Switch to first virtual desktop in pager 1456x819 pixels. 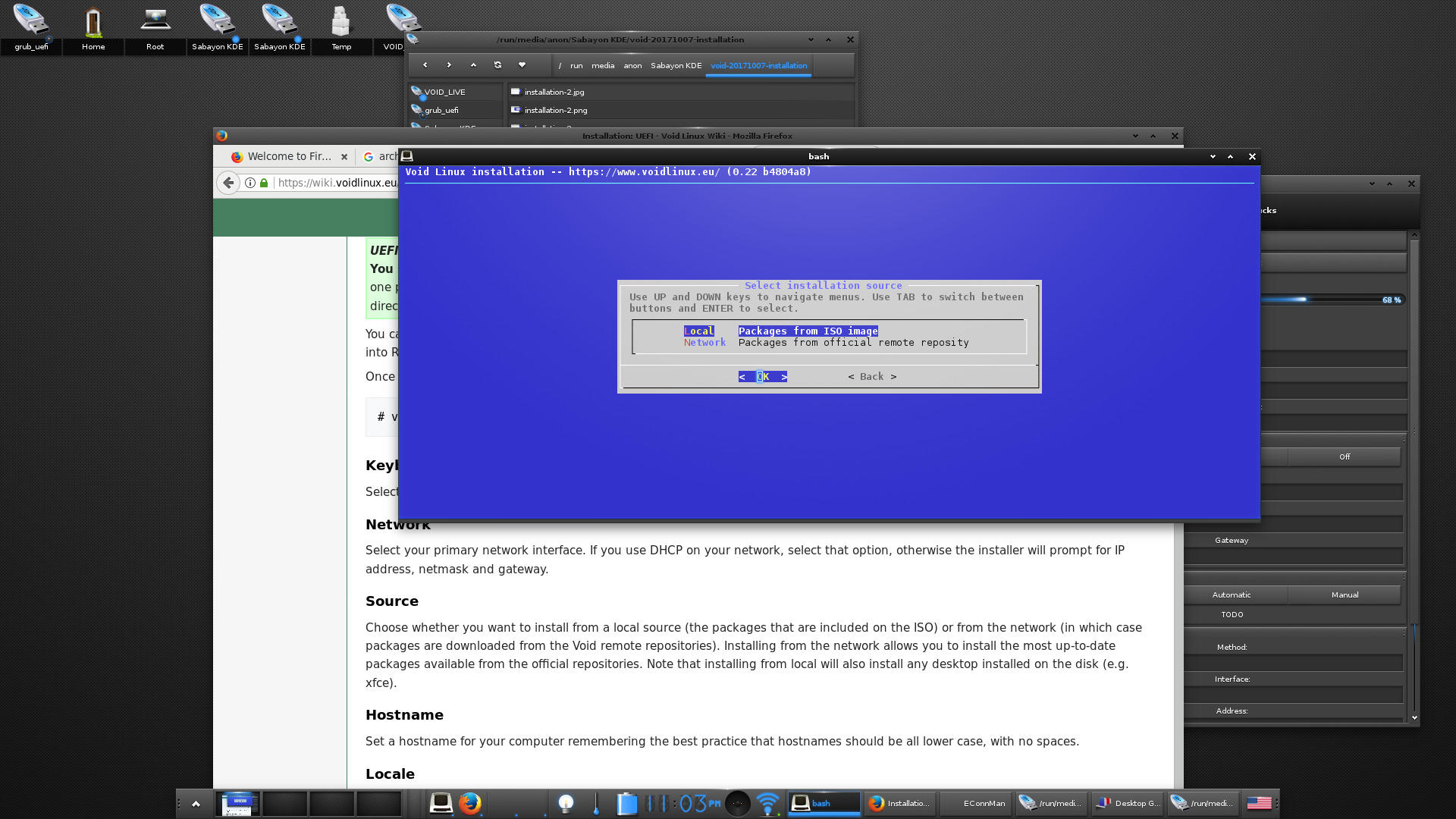click(238, 804)
